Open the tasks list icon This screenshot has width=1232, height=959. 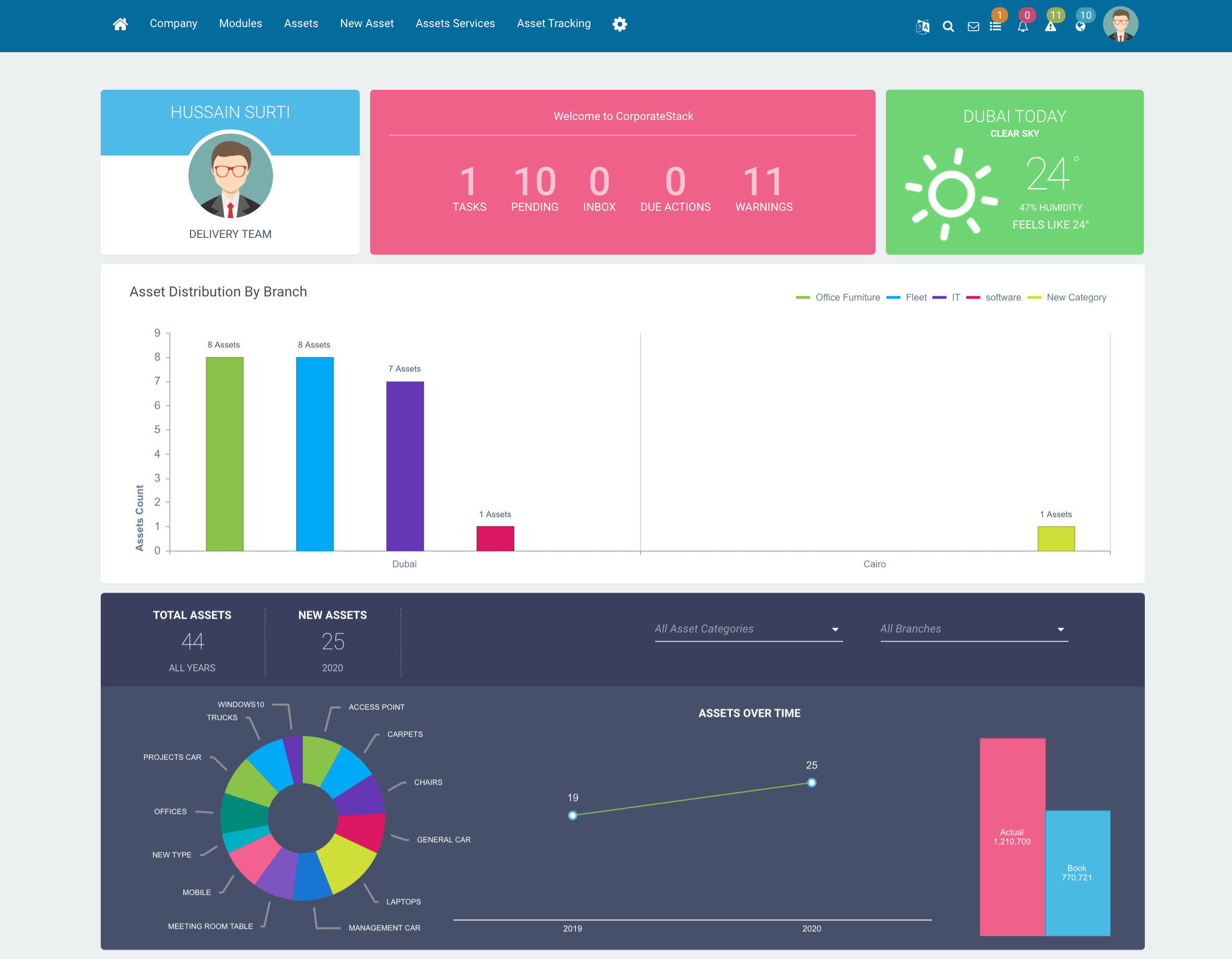pos(996,27)
